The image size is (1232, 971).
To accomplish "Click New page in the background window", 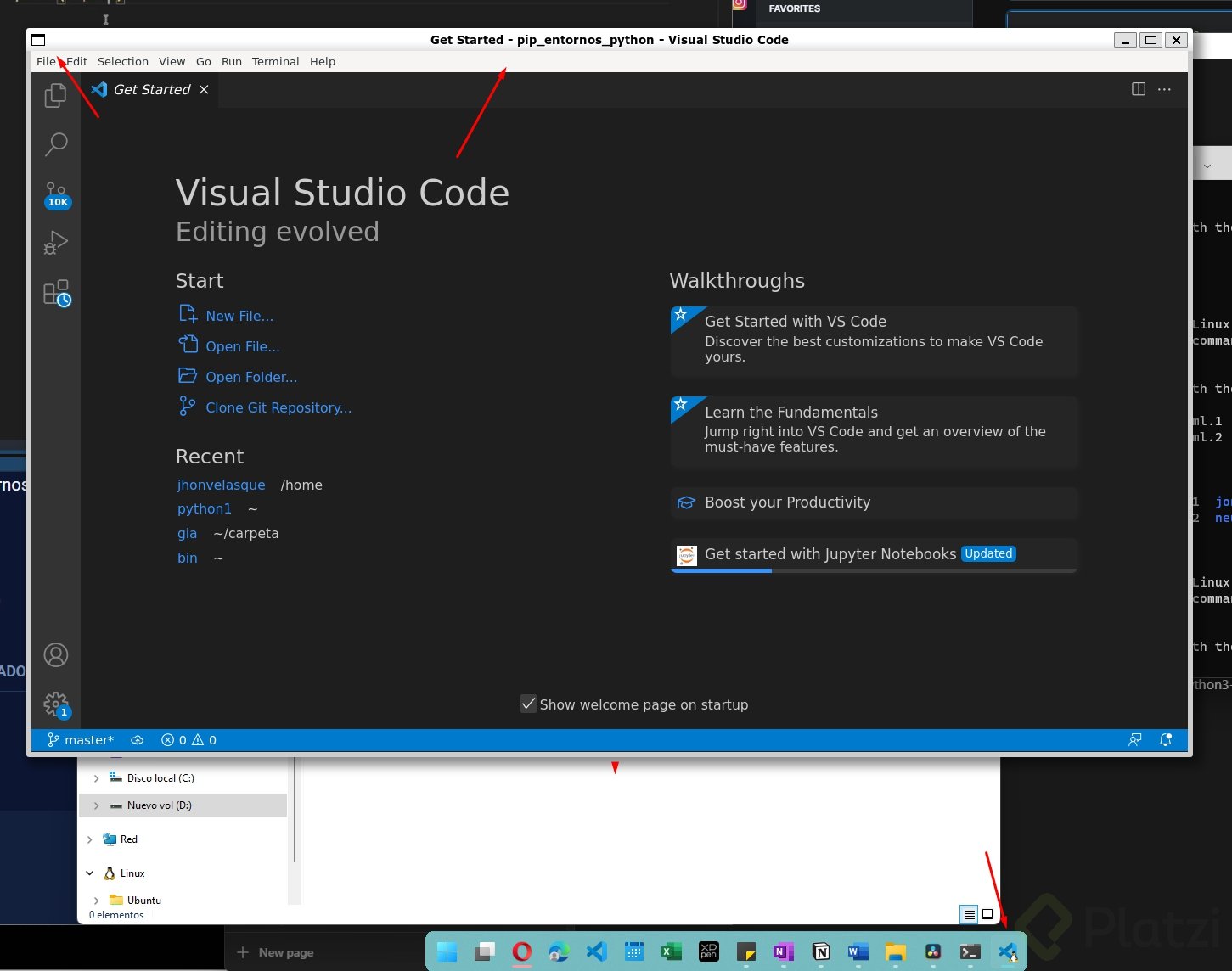I will [275, 952].
